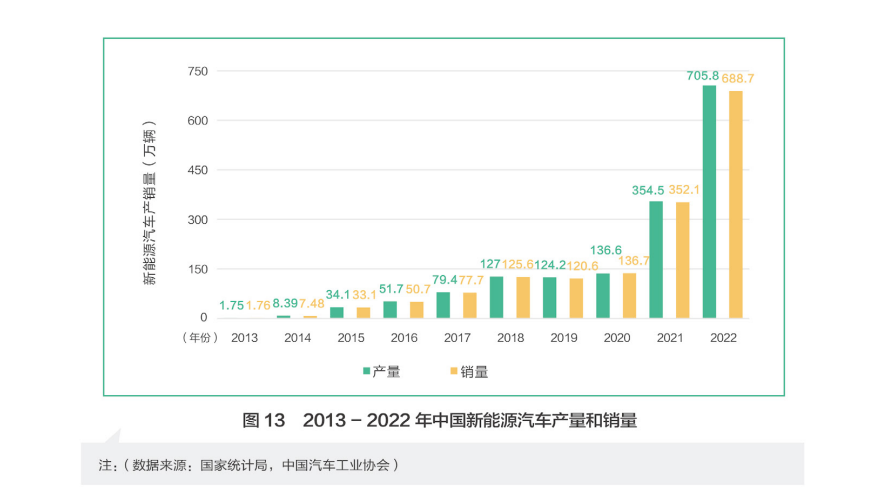
Task: Click the 688.7 data label
Action: [738, 78]
